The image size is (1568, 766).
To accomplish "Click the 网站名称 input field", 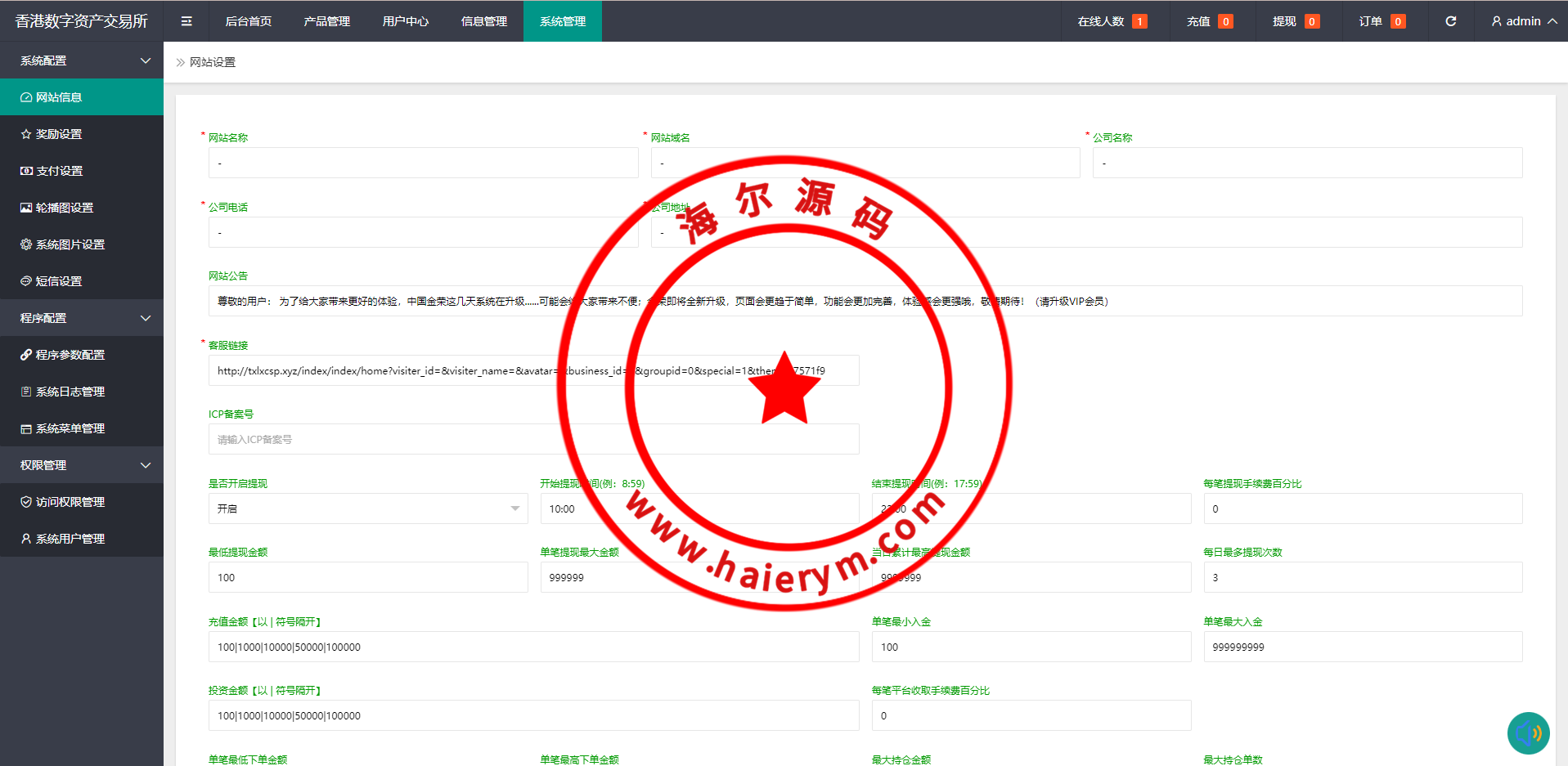I will [423, 163].
